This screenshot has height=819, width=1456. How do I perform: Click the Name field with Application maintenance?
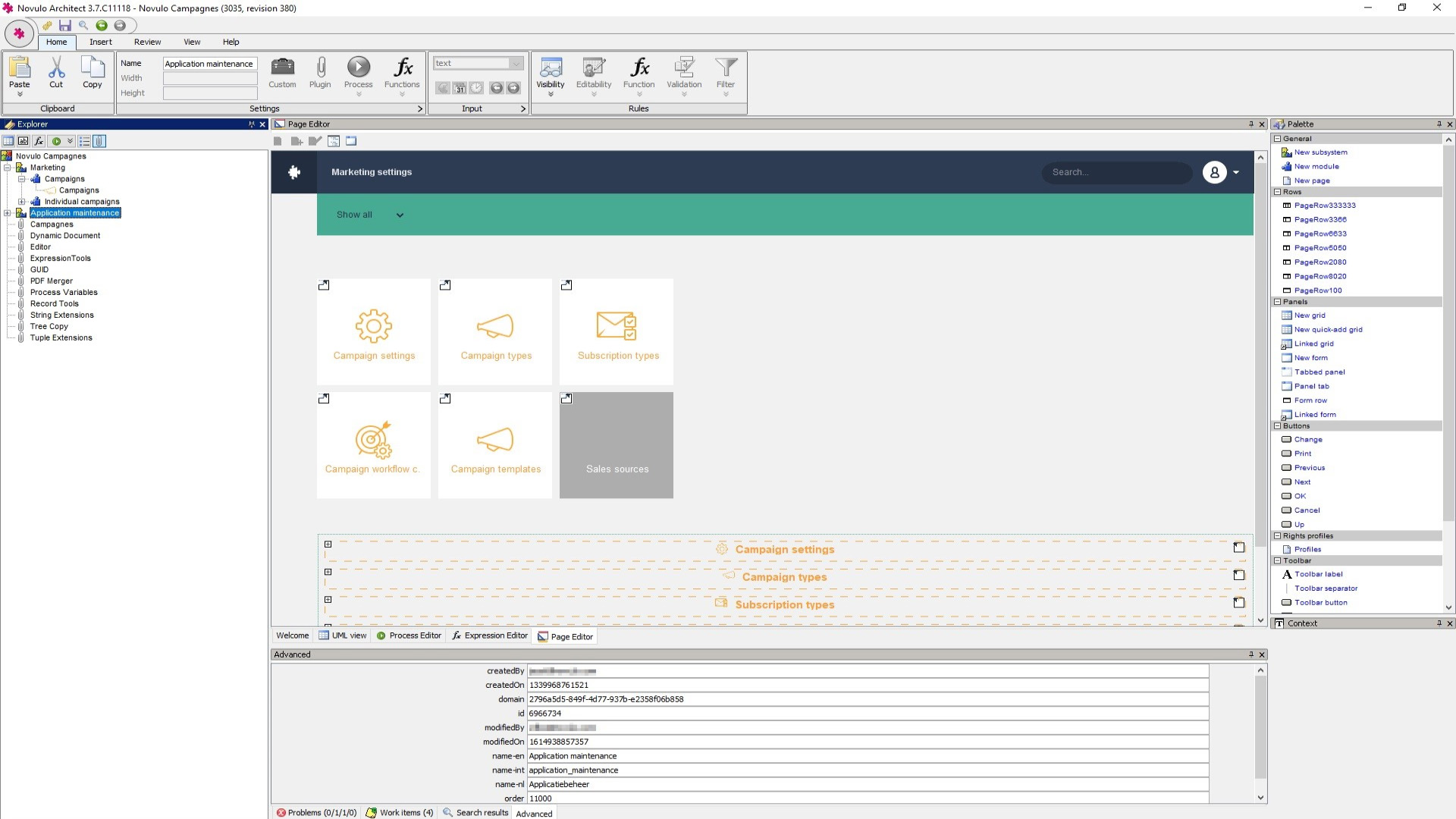210,64
